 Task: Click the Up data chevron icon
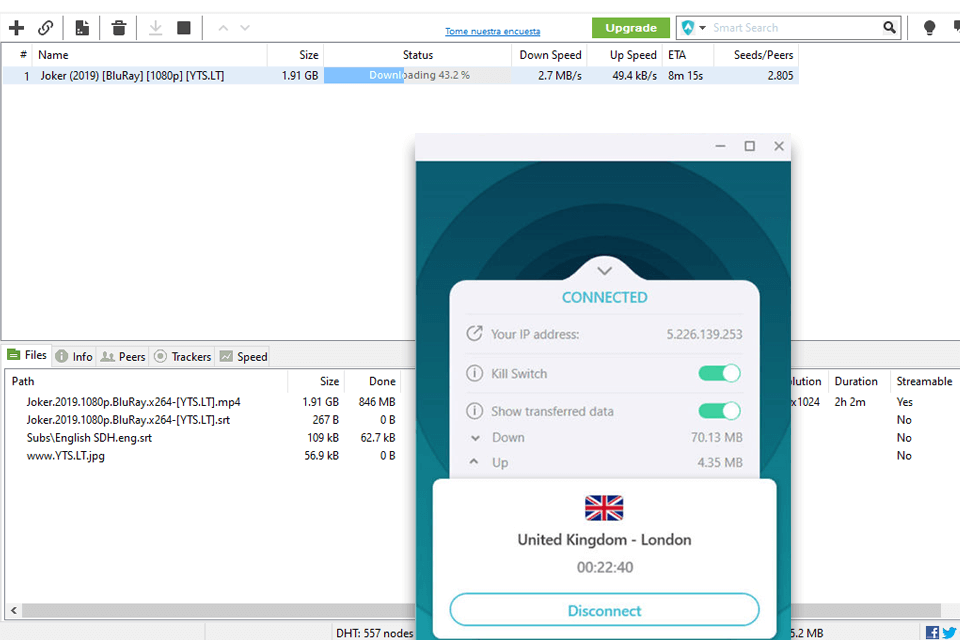(474, 462)
